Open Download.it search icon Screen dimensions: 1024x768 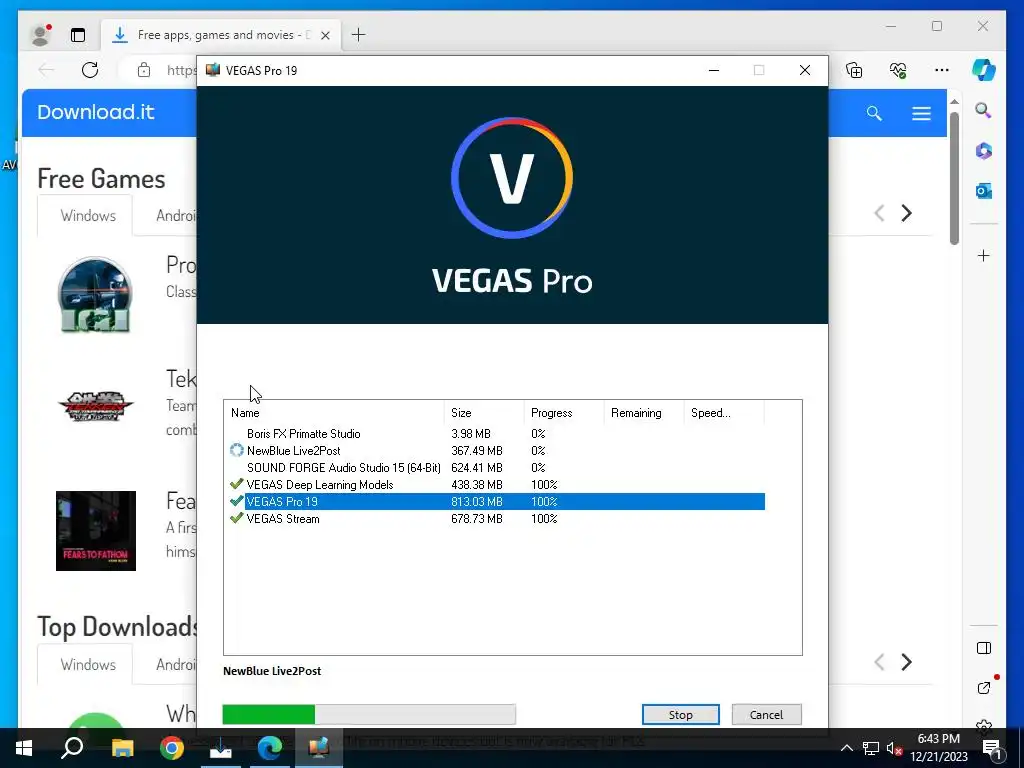(874, 114)
